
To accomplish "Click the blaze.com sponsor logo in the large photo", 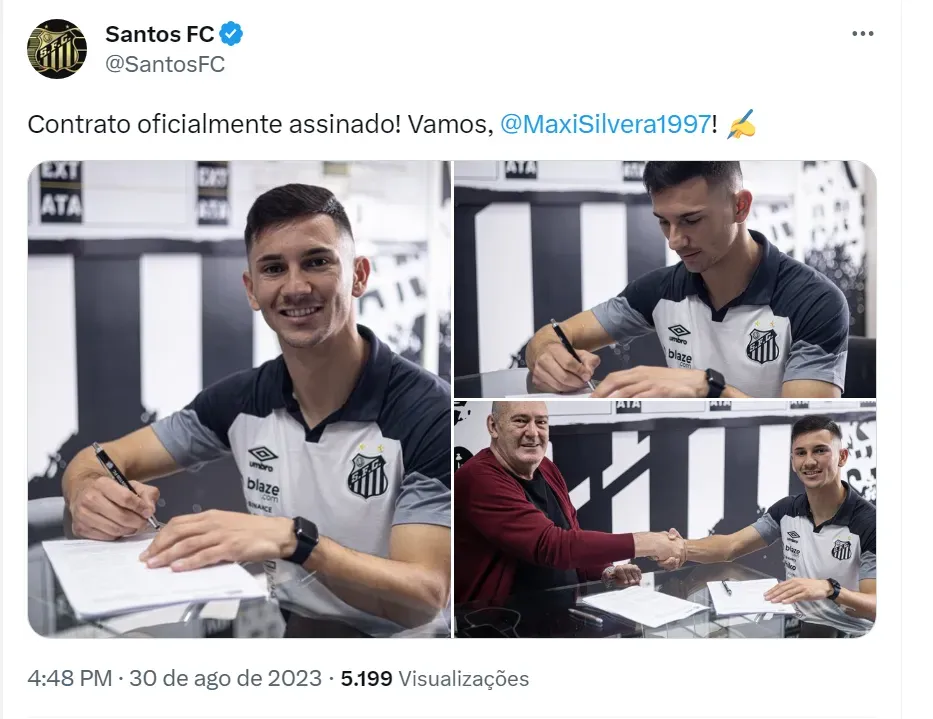I will pos(263,489).
